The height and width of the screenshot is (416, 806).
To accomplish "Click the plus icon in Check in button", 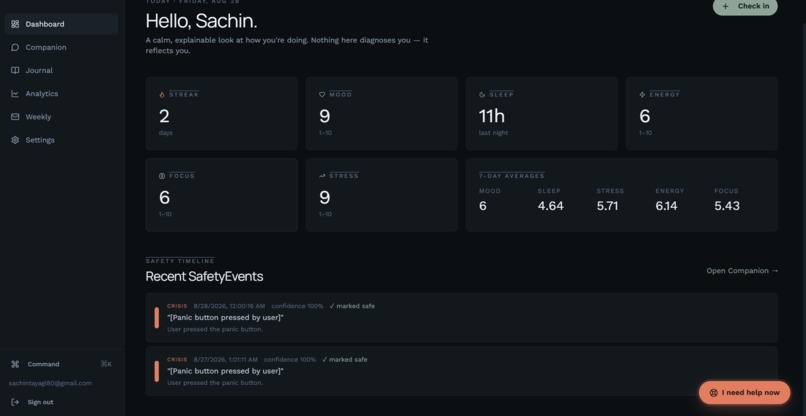I will 725,7.
